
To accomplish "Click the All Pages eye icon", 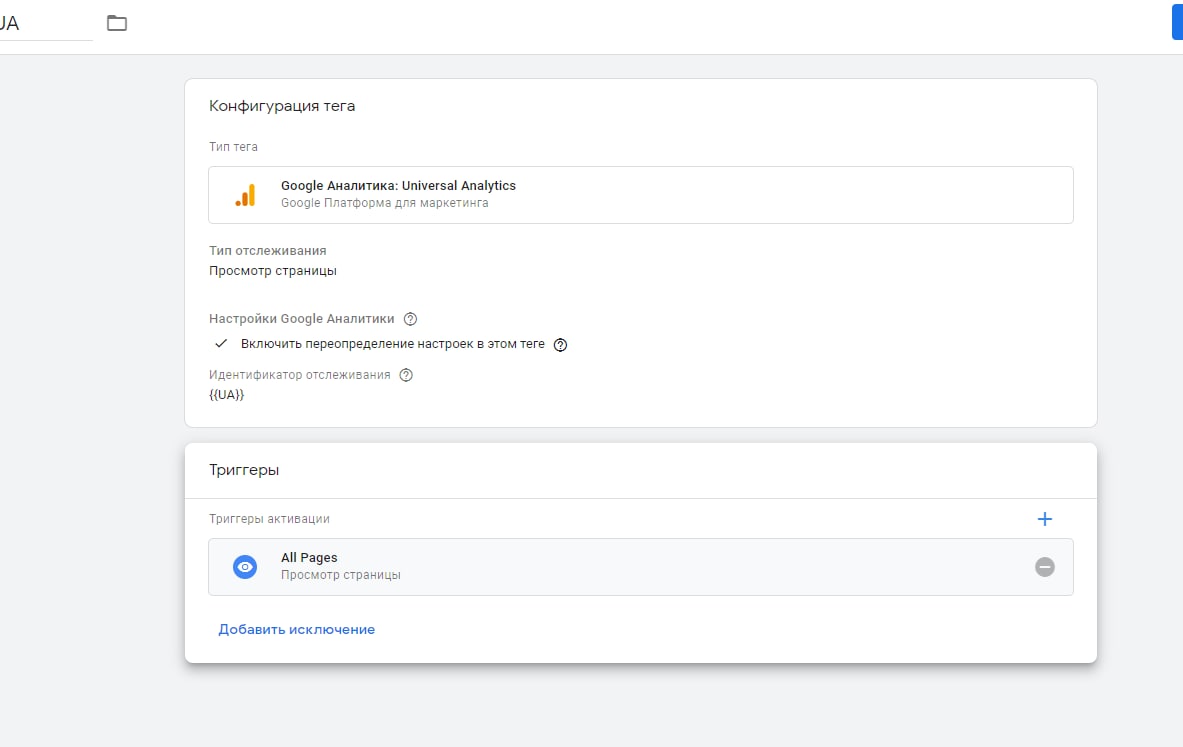I will tap(245, 567).
